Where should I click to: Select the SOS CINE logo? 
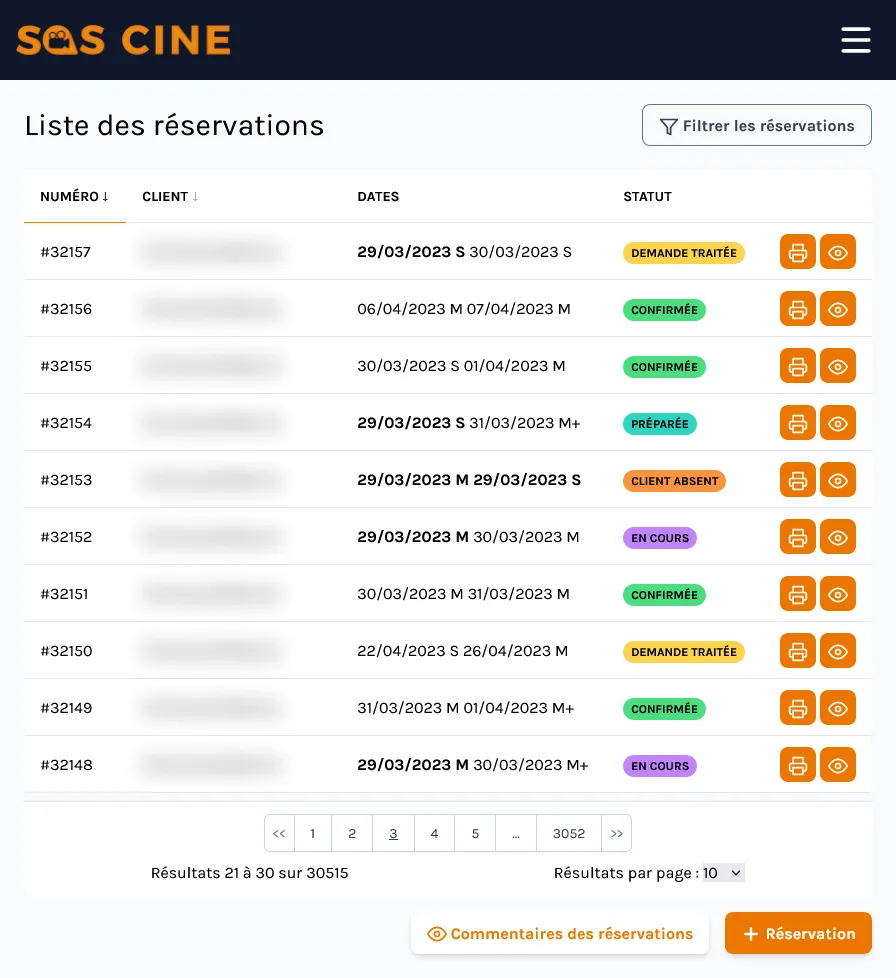tap(123, 40)
